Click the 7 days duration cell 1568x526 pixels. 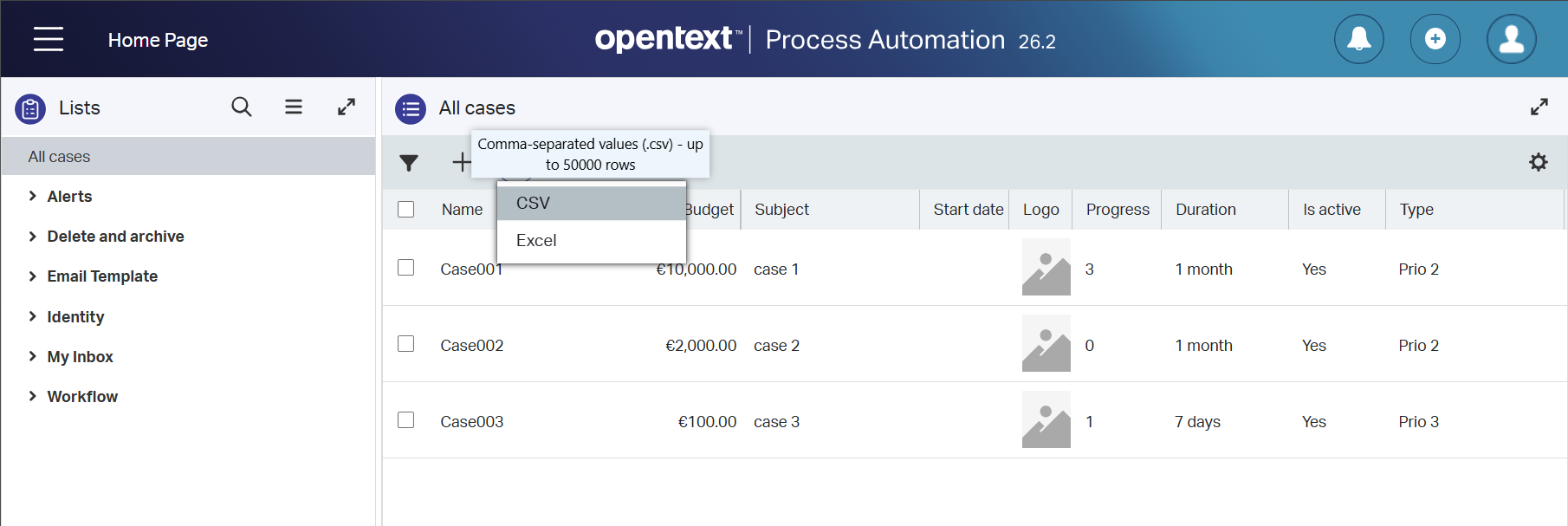1197,422
